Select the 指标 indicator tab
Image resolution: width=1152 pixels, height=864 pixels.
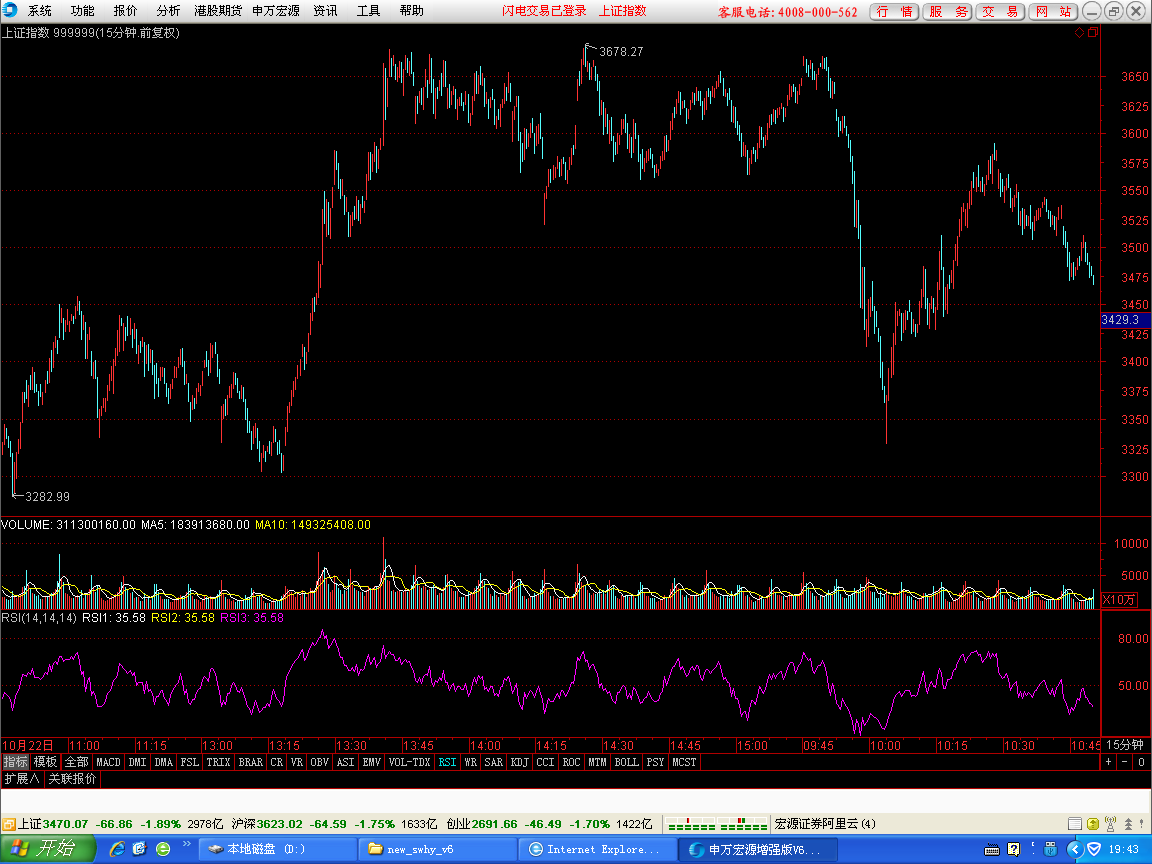click(x=15, y=762)
